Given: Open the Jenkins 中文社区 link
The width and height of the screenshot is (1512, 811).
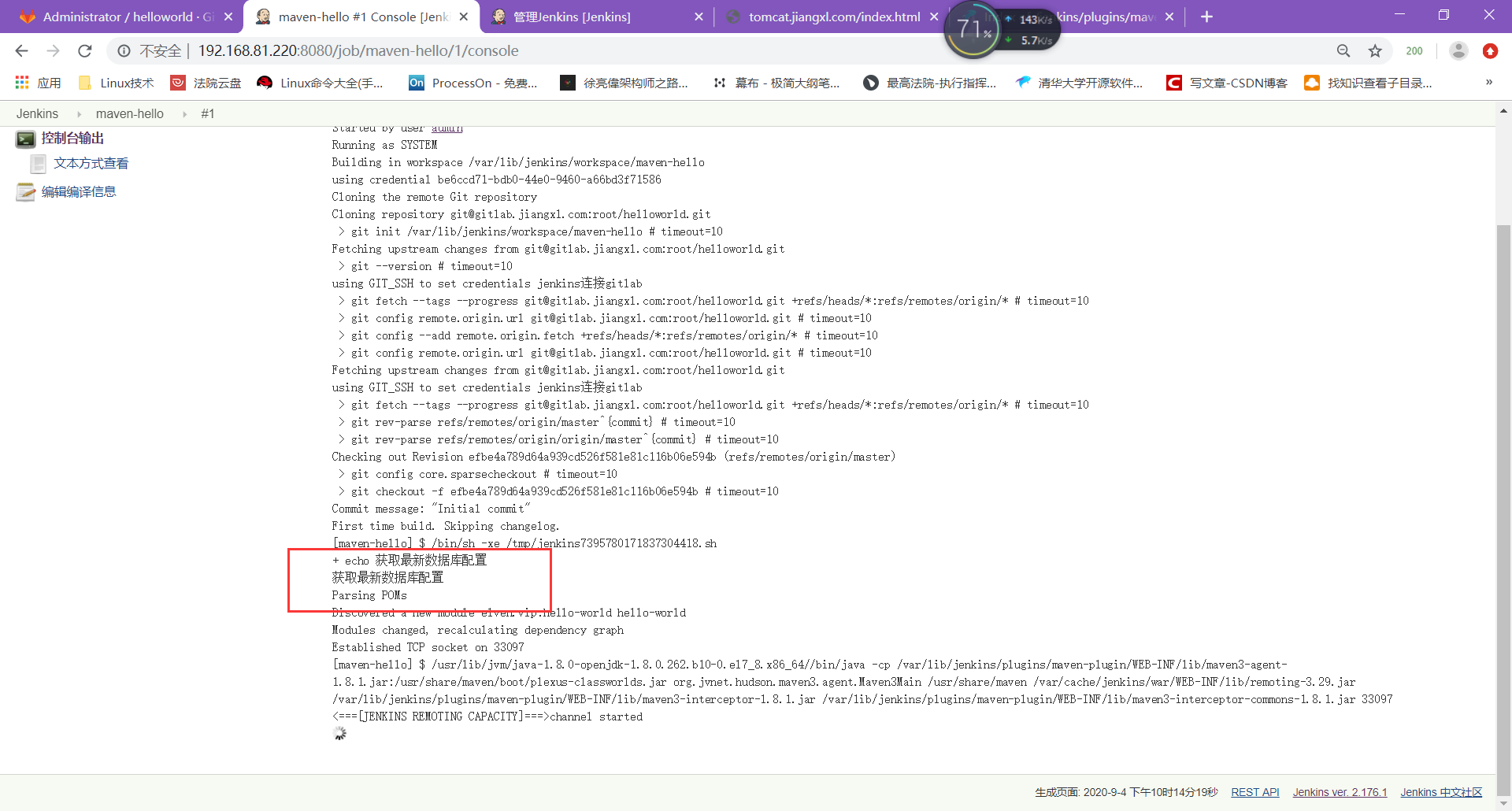Looking at the screenshot, I should click(x=1441, y=792).
